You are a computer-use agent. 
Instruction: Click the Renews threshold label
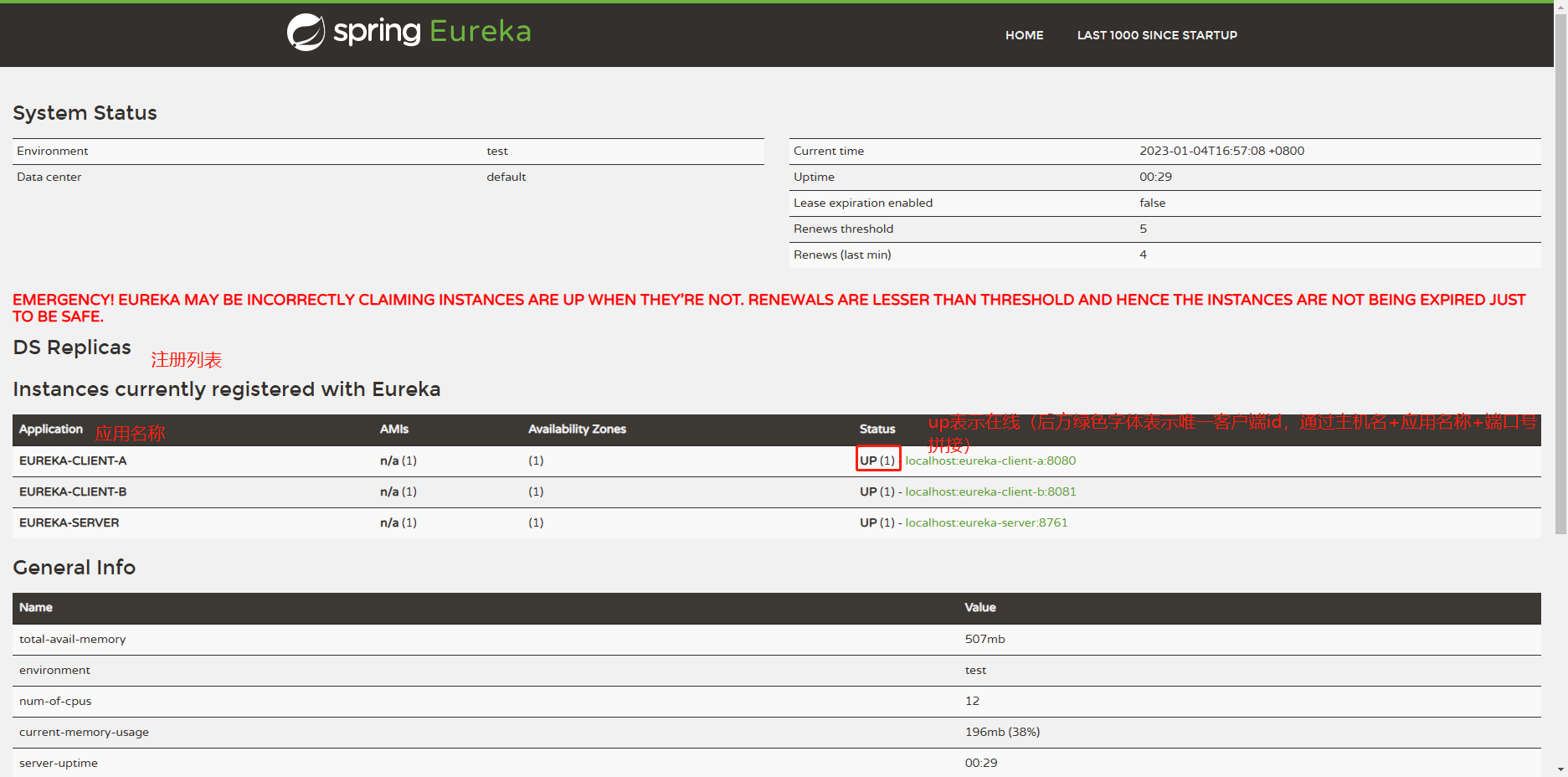843,229
